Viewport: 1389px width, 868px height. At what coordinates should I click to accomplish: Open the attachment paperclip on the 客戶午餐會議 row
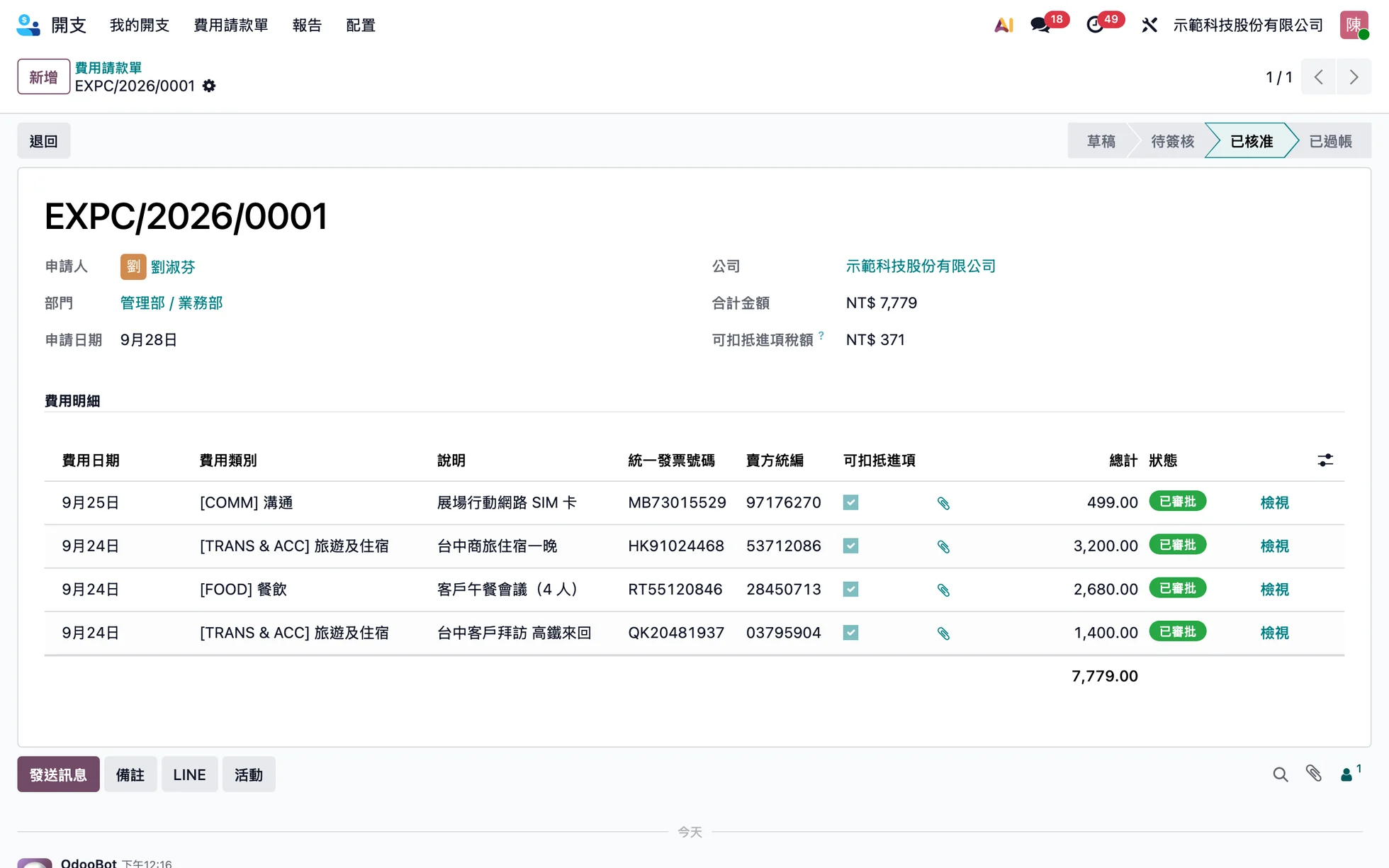tap(943, 590)
